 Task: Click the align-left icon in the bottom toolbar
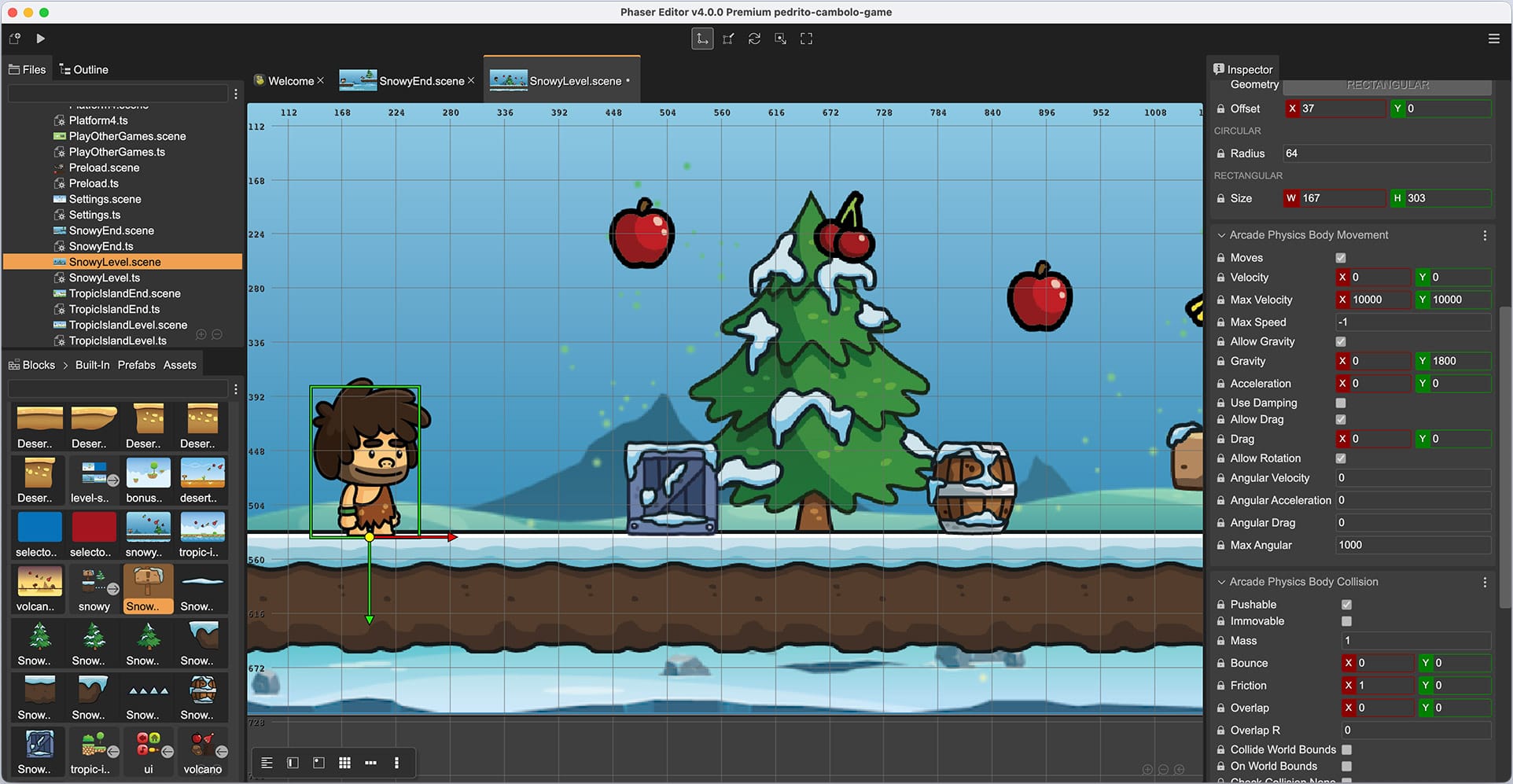pos(267,763)
